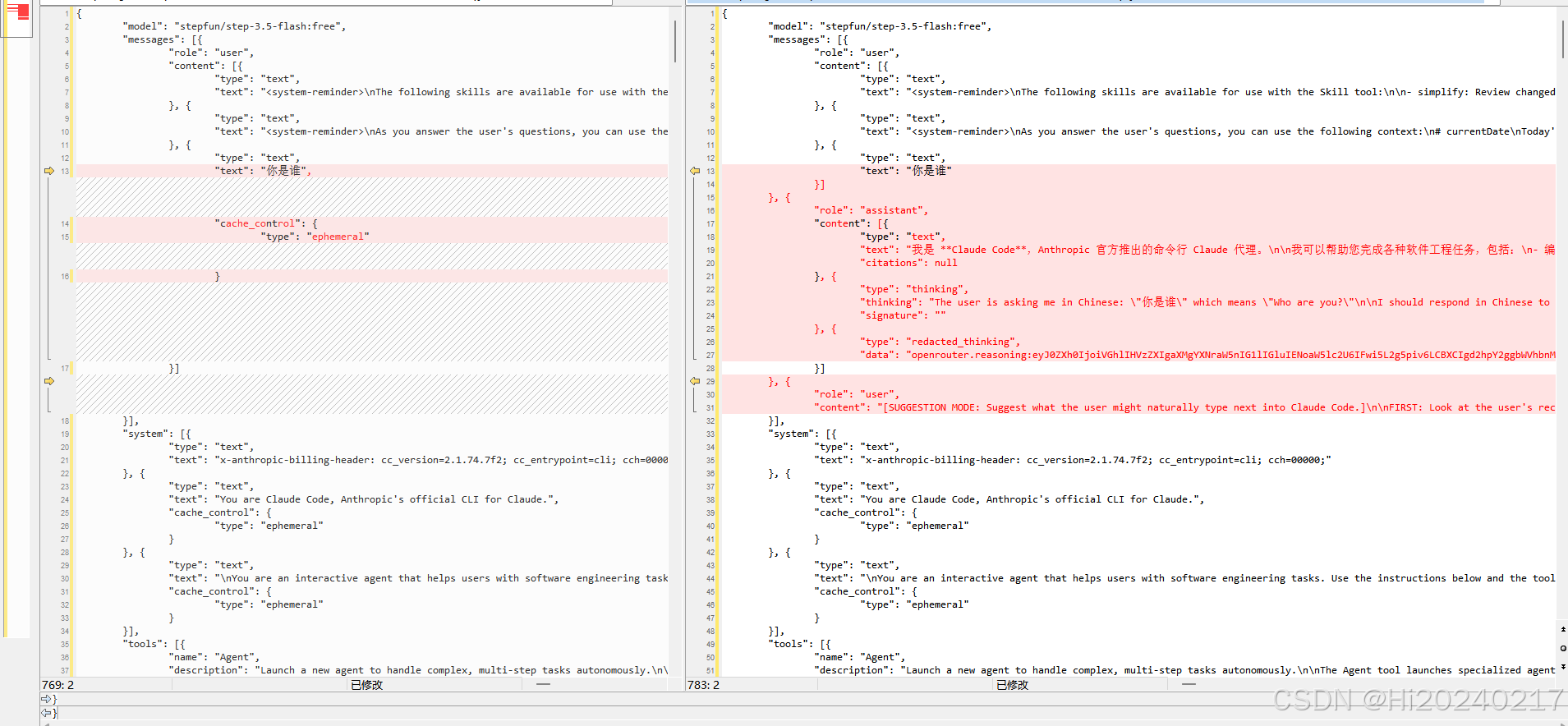
Task: Click right pane "role": "assistant" line
Action: [871, 210]
